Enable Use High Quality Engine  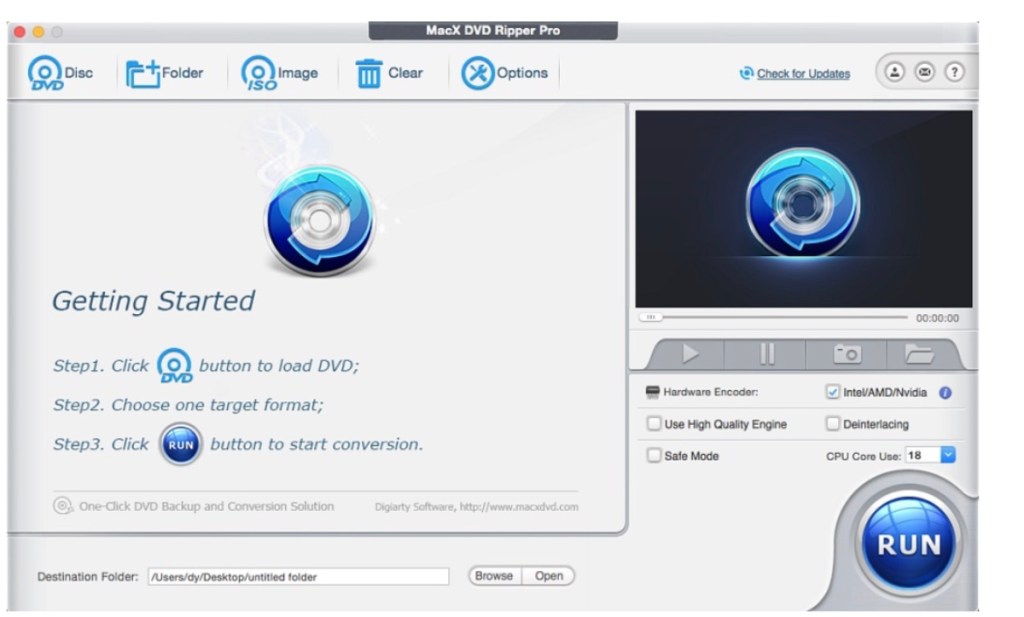click(x=654, y=424)
